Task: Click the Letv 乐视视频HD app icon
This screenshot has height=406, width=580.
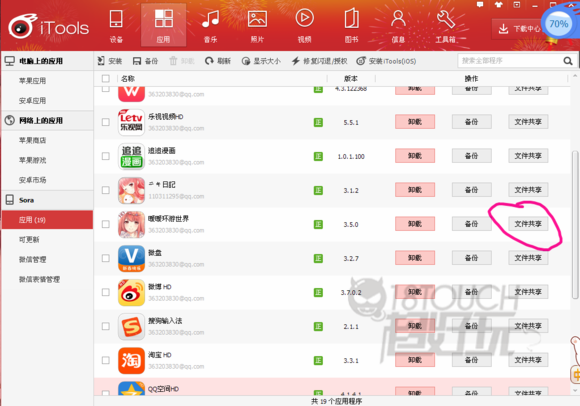Action: point(131,122)
